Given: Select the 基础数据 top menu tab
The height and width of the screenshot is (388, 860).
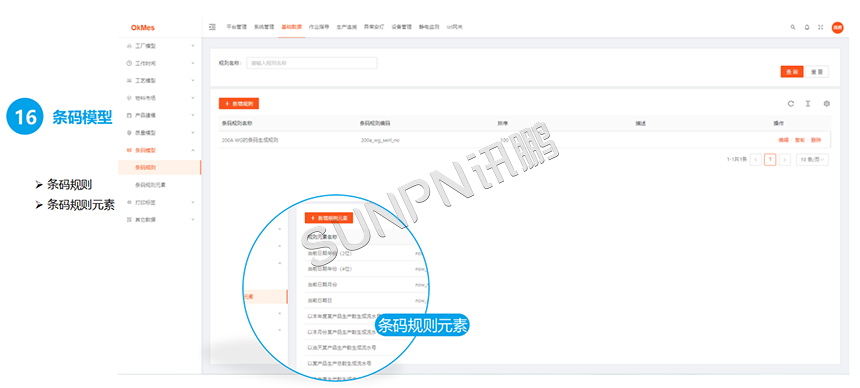Looking at the screenshot, I should click(x=291, y=26).
